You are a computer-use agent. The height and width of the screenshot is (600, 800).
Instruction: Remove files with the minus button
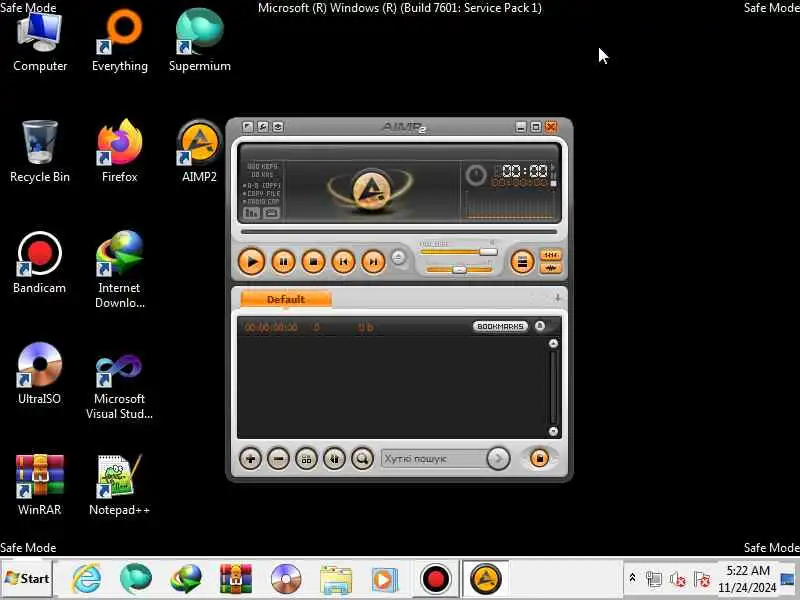click(278, 459)
